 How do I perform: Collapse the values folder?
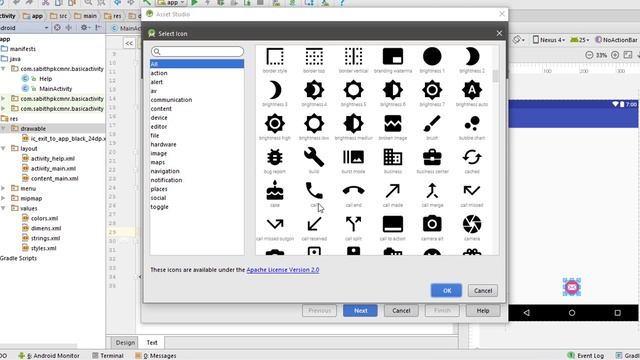(x=3, y=208)
